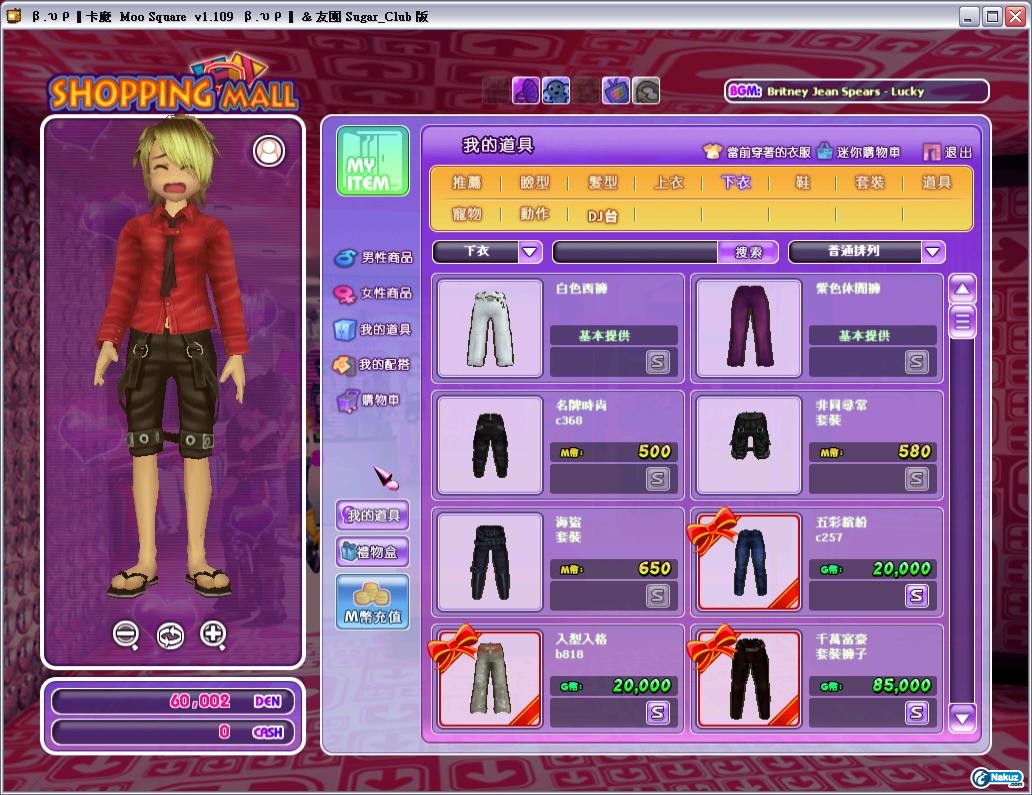Click the 迷你購物車 mini cart icon
The image size is (1032, 795).
825,152
